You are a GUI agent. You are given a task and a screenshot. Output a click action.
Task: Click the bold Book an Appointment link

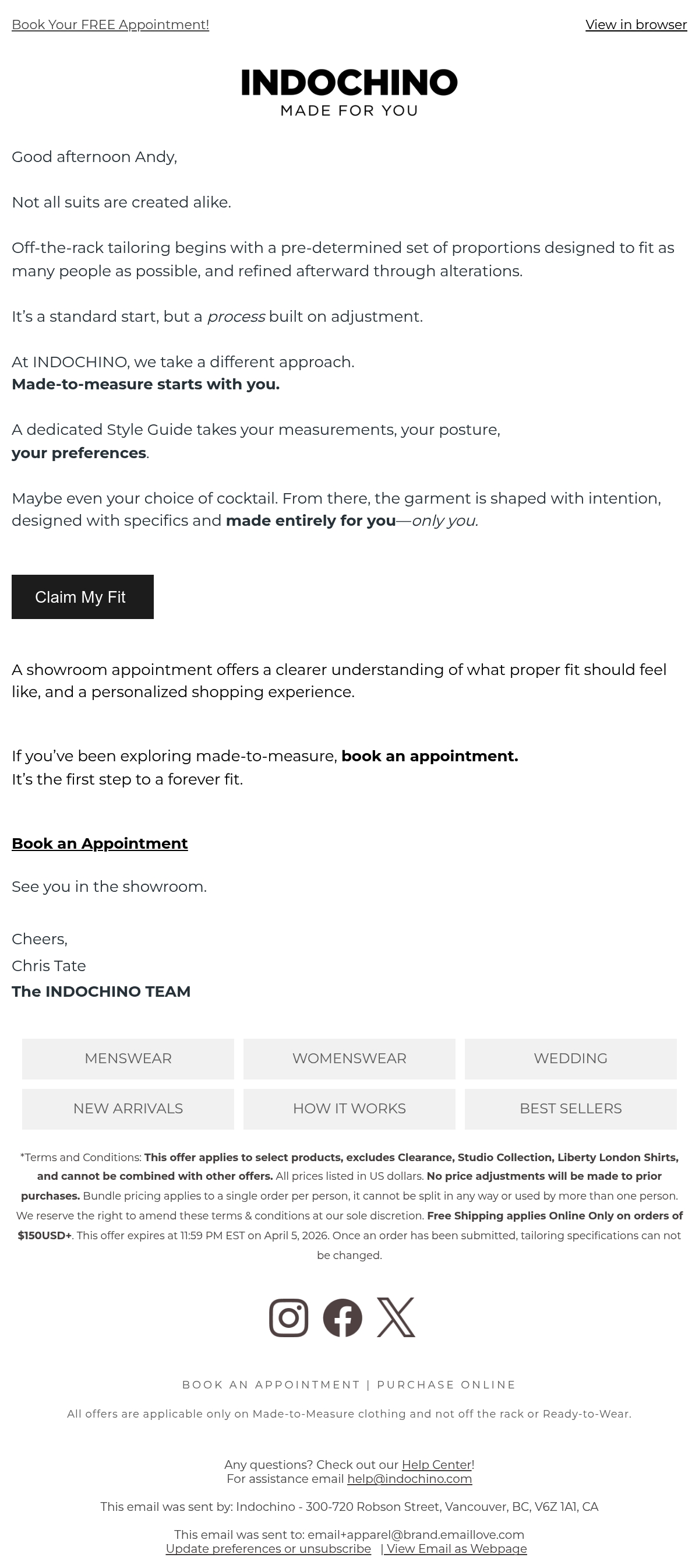(100, 843)
